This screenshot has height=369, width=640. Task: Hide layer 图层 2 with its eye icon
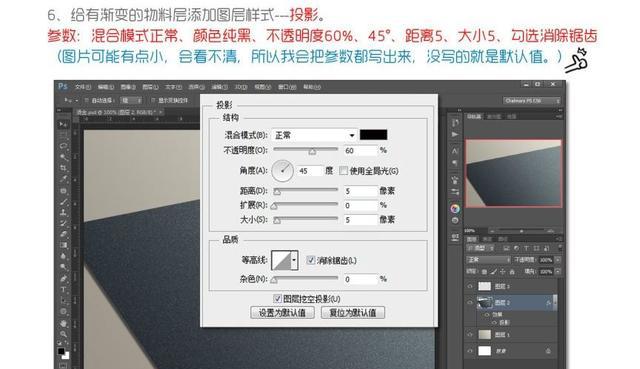470,303
